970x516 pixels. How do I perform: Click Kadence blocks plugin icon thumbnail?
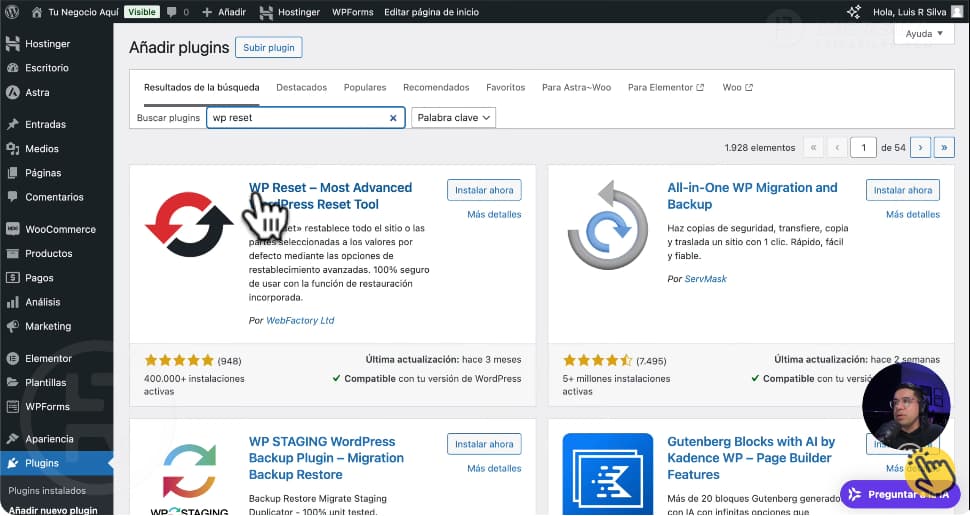click(x=607, y=475)
